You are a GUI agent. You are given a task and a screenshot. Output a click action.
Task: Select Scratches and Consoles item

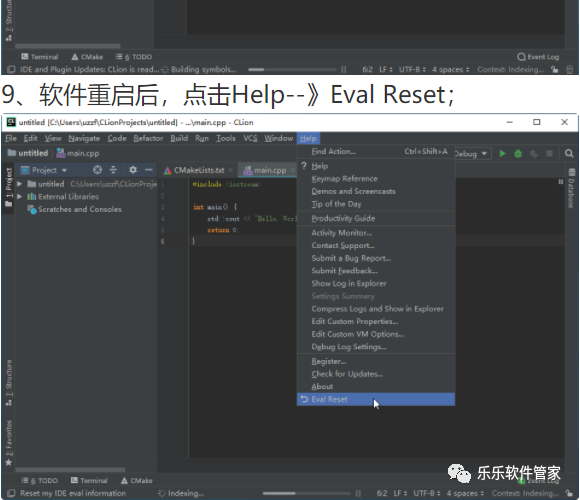point(74,209)
